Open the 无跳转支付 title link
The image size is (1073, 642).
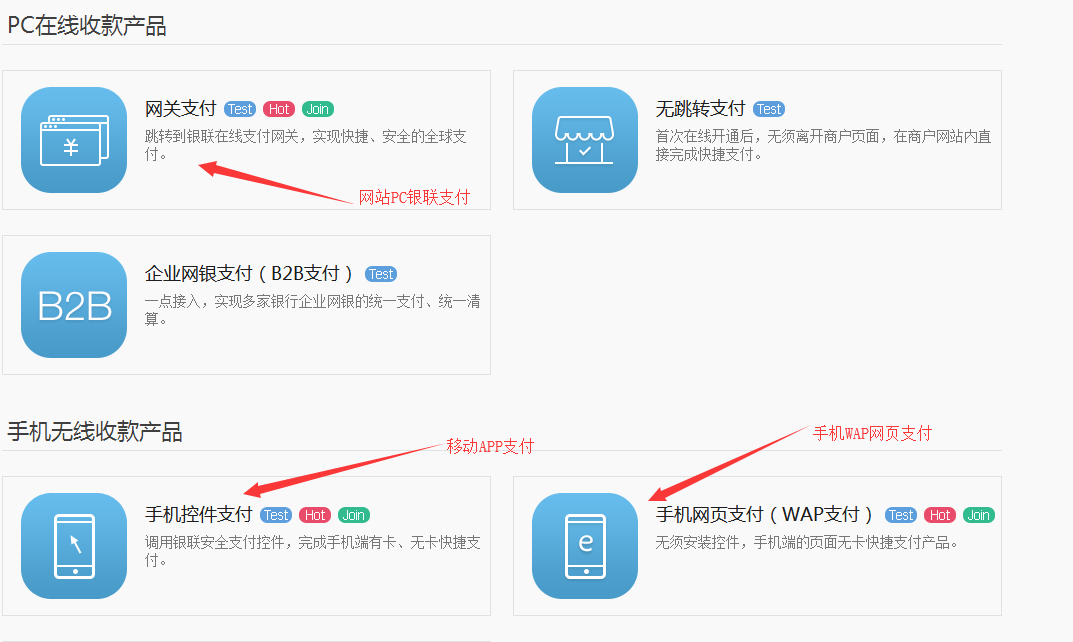[700, 109]
